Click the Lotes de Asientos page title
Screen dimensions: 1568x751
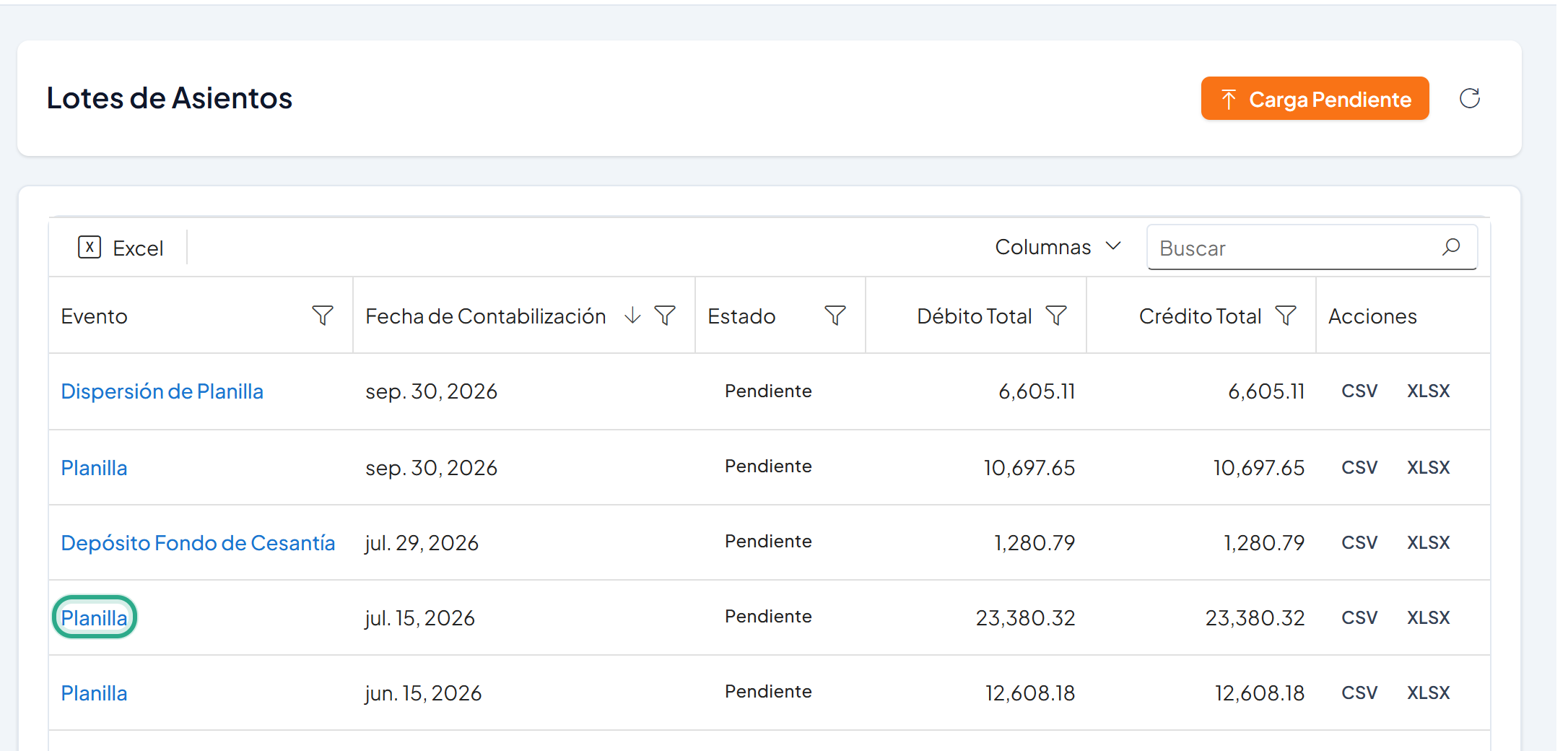(170, 98)
